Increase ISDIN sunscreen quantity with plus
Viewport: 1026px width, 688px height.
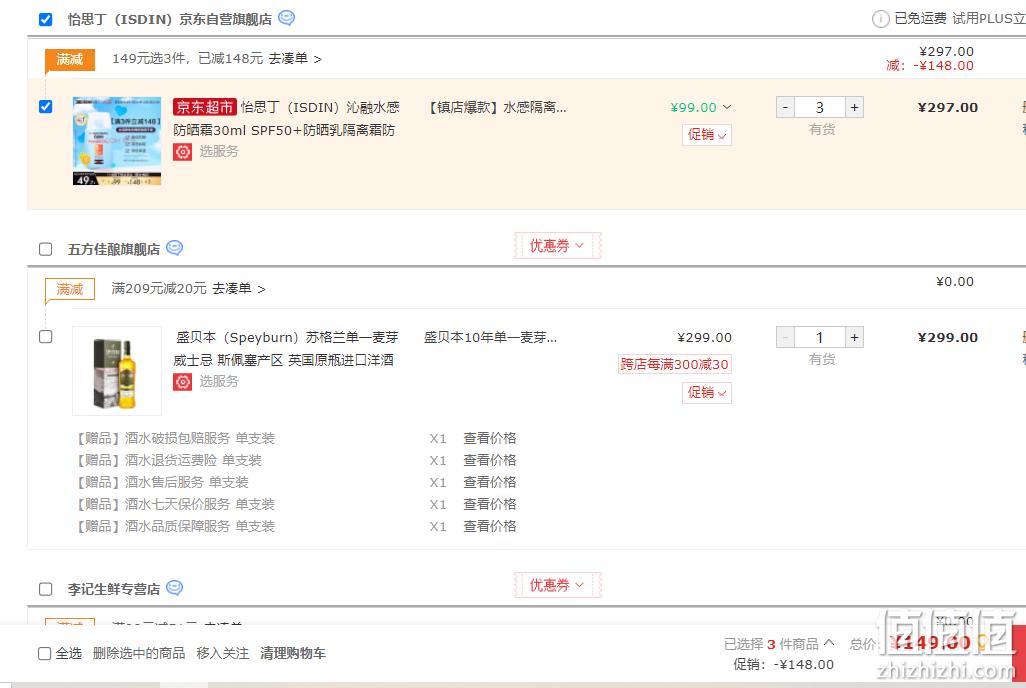pyautogui.click(x=854, y=107)
